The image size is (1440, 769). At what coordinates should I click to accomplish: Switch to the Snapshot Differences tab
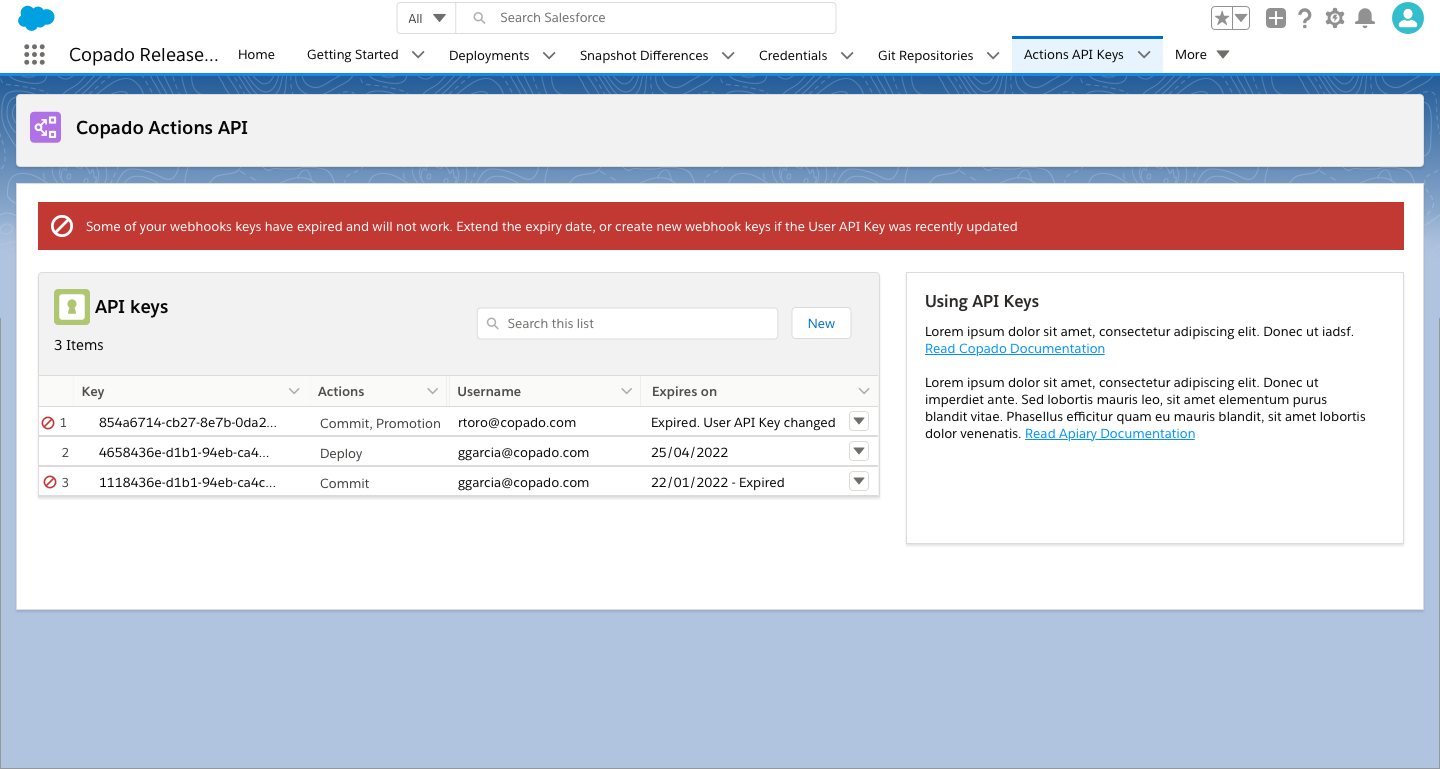[x=644, y=56]
